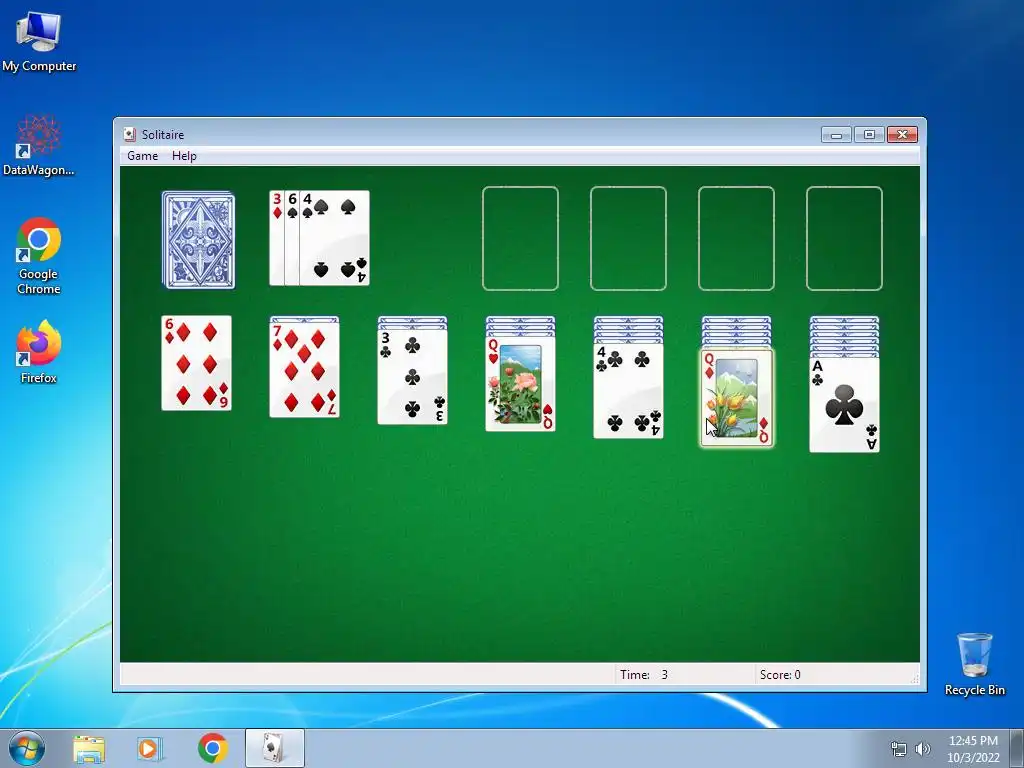Click the volume speaker tray icon

[x=923, y=749]
